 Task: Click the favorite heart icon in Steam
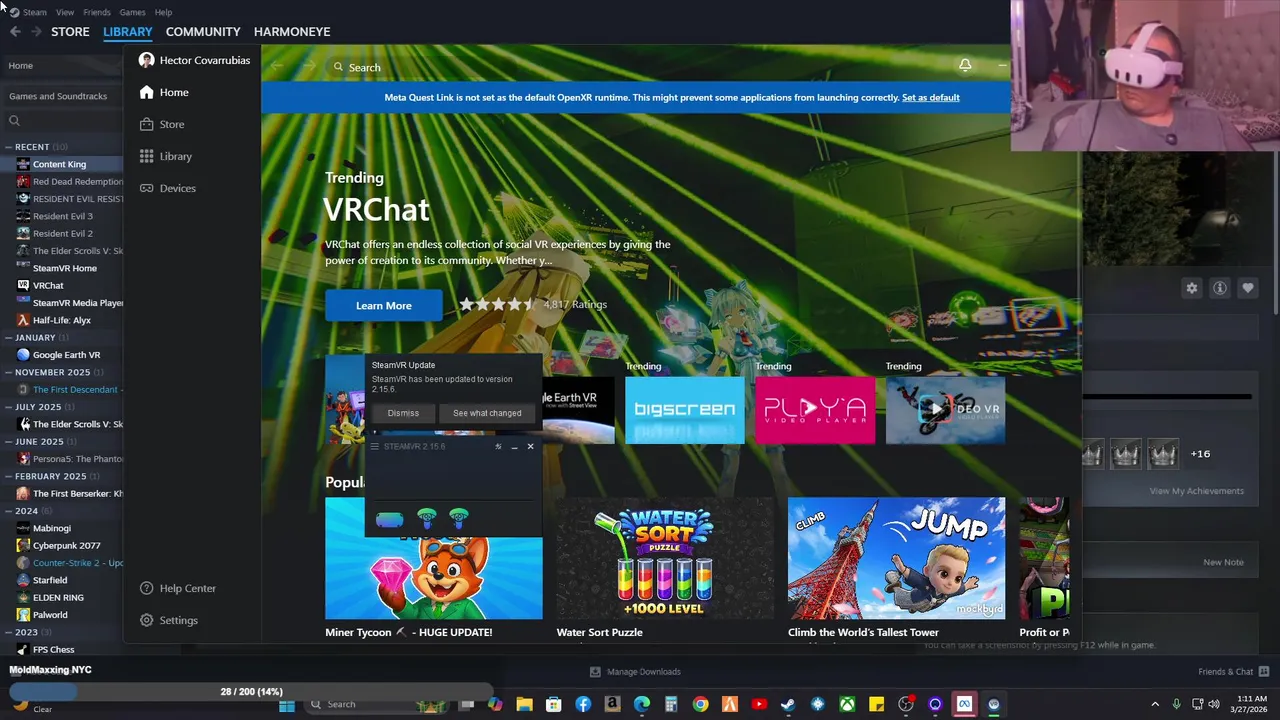click(1248, 288)
